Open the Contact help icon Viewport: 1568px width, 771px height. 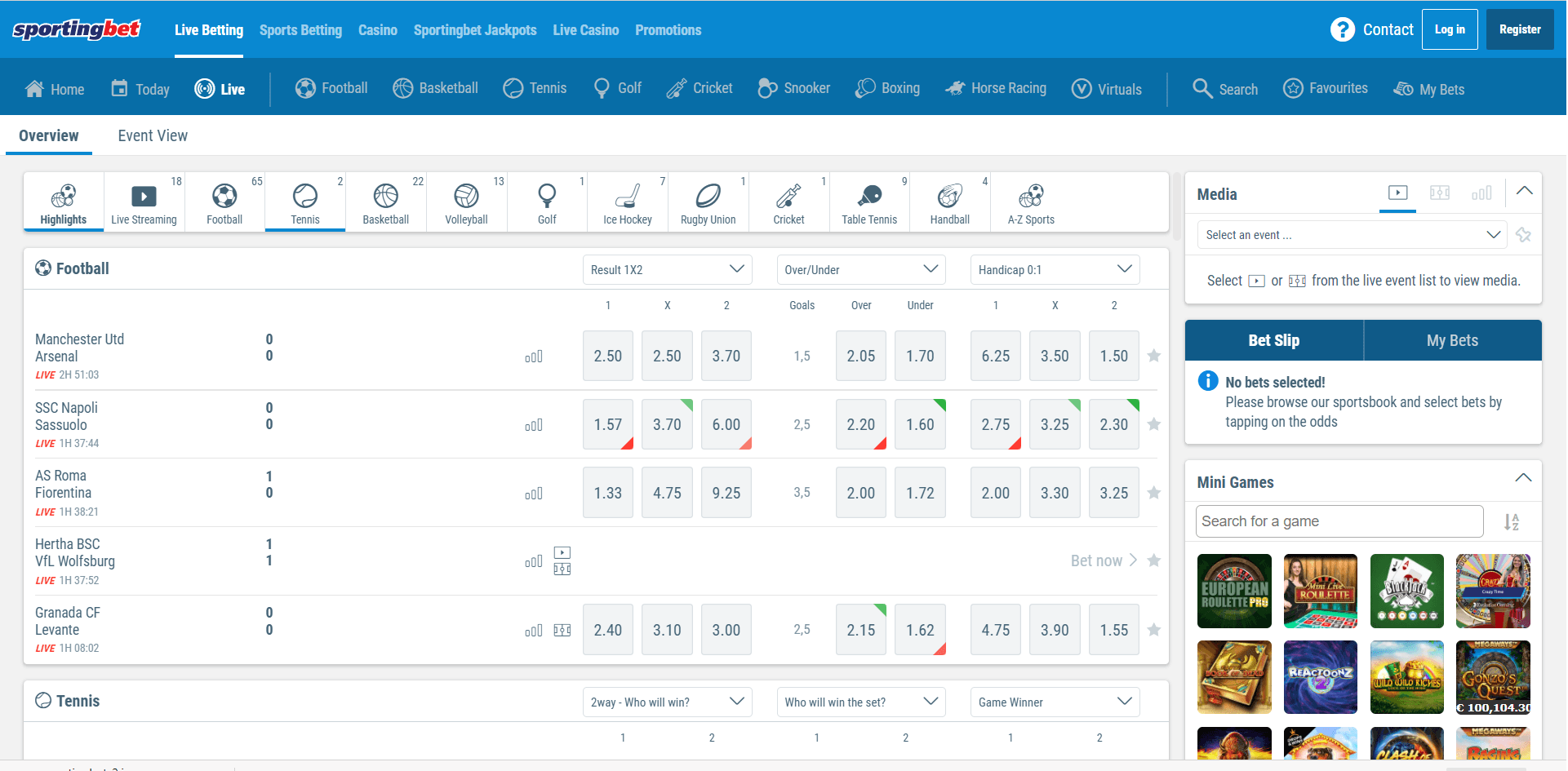coord(1343,29)
